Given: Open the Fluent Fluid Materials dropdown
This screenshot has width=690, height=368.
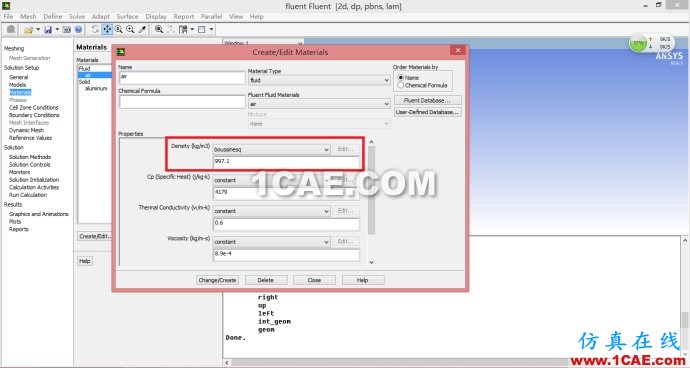Looking at the screenshot, I should pyautogui.click(x=319, y=104).
